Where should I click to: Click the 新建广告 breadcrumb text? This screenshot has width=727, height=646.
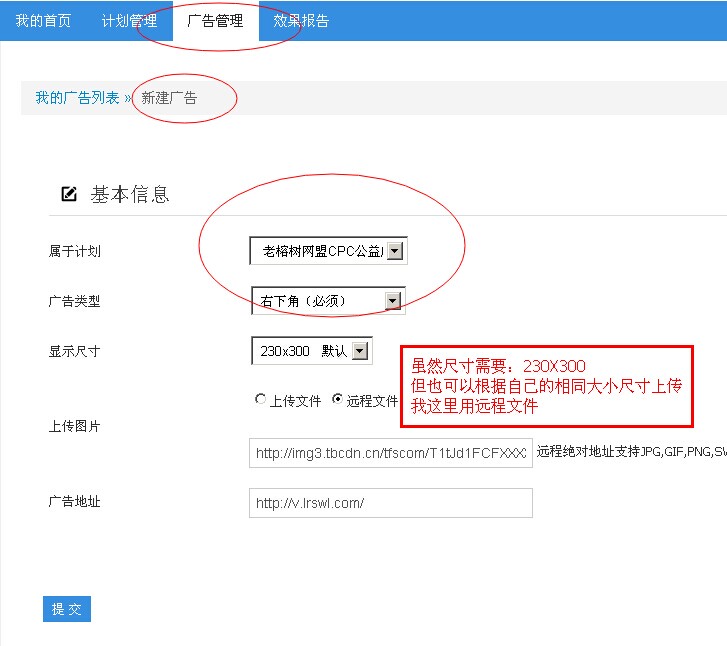169,98
